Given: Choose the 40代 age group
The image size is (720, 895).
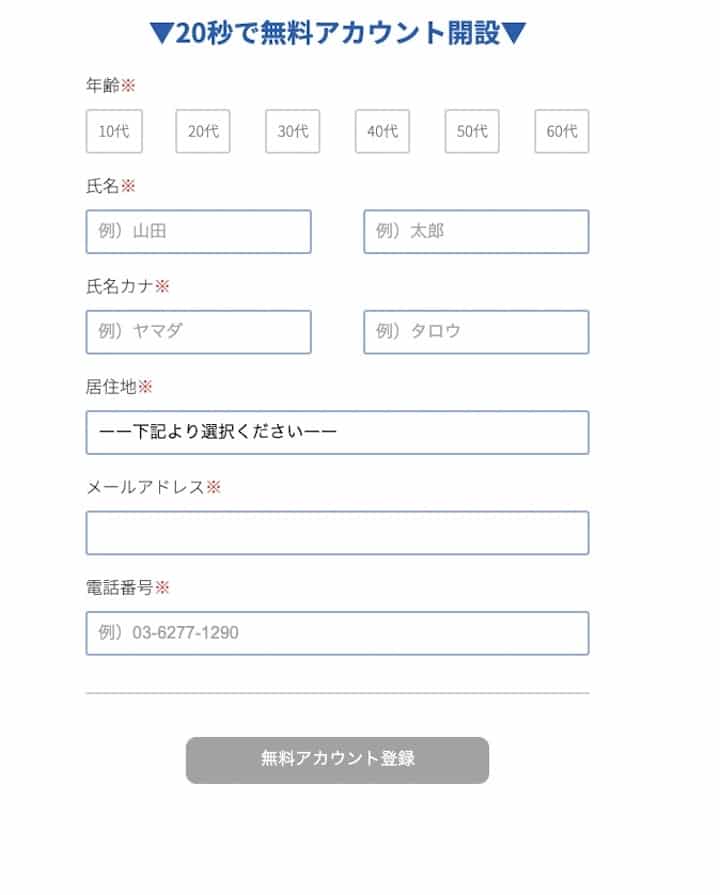Looking at the screenshot, I should point(382,131).
